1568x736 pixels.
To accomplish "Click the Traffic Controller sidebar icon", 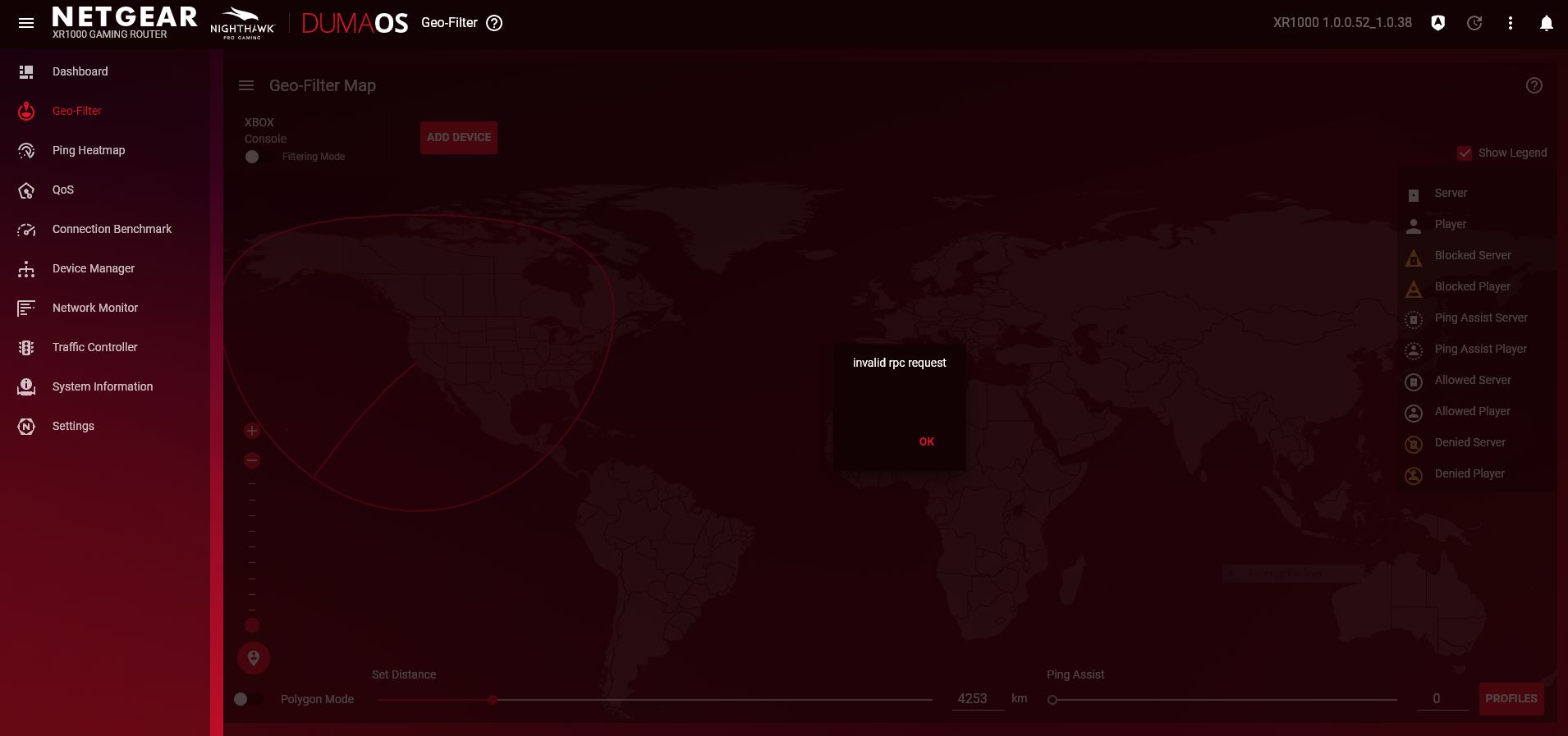I will click(26, 348).
